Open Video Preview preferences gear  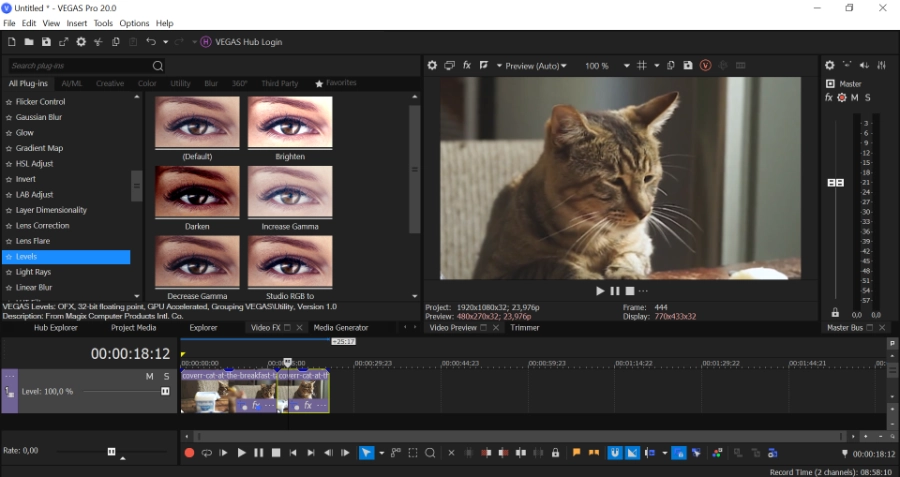click(x=432, y=65)
